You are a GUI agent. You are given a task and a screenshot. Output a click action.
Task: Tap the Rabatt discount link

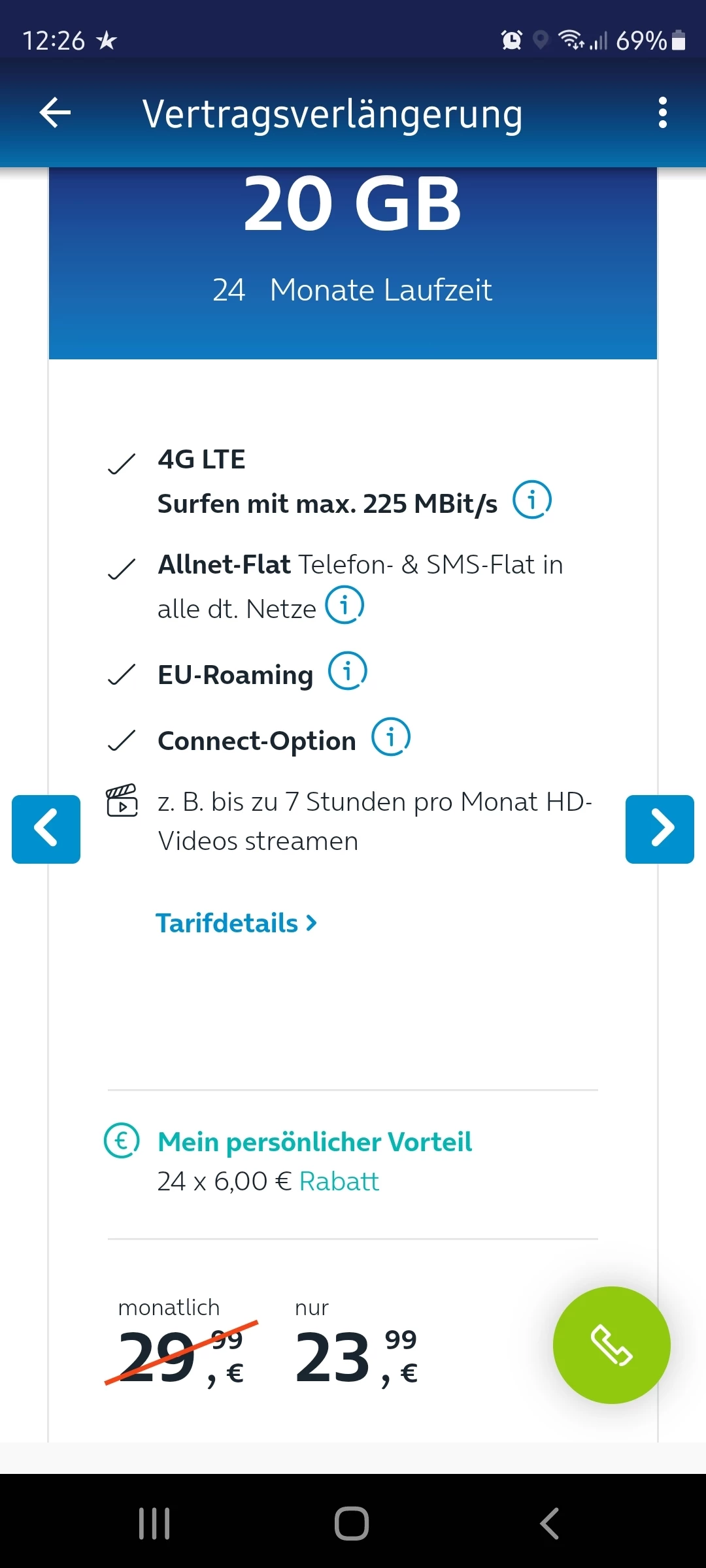point(339,1181)
